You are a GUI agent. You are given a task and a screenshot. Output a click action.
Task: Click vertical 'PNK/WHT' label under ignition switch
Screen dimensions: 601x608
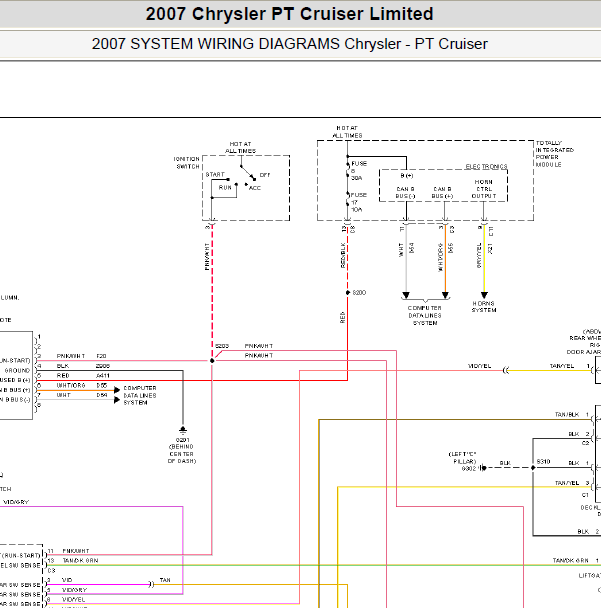coord(207,256)
